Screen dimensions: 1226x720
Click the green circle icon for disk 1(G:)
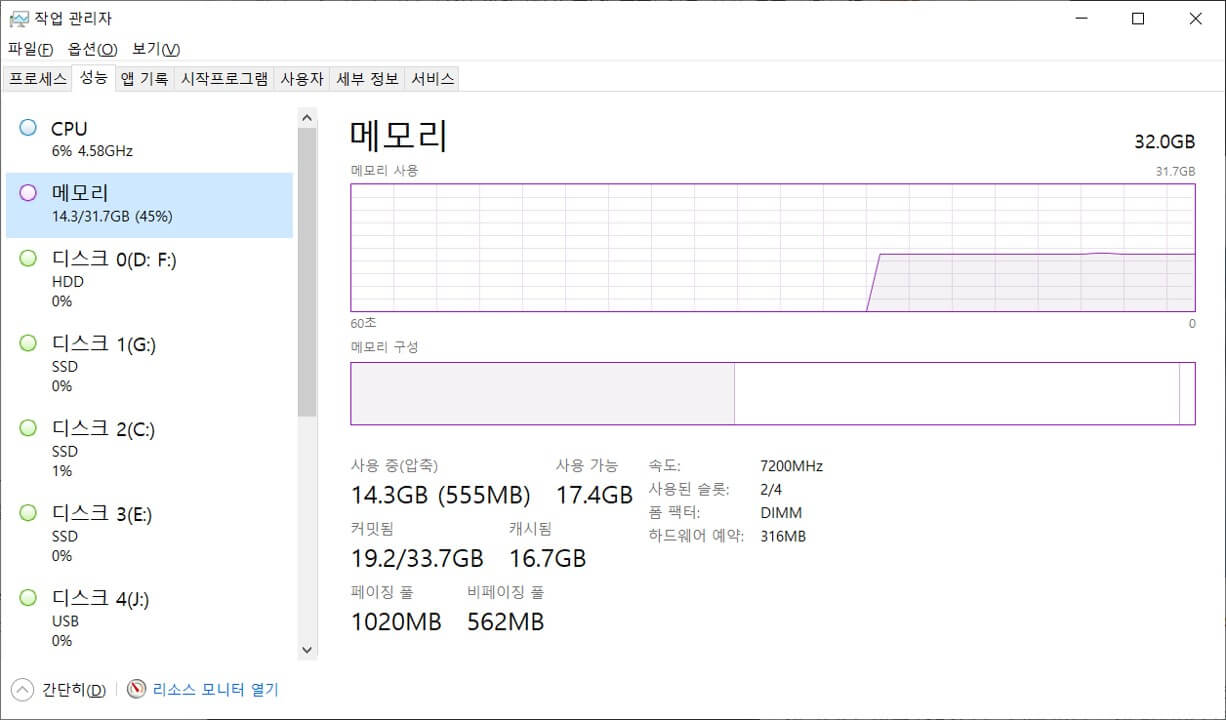point(28,343)
